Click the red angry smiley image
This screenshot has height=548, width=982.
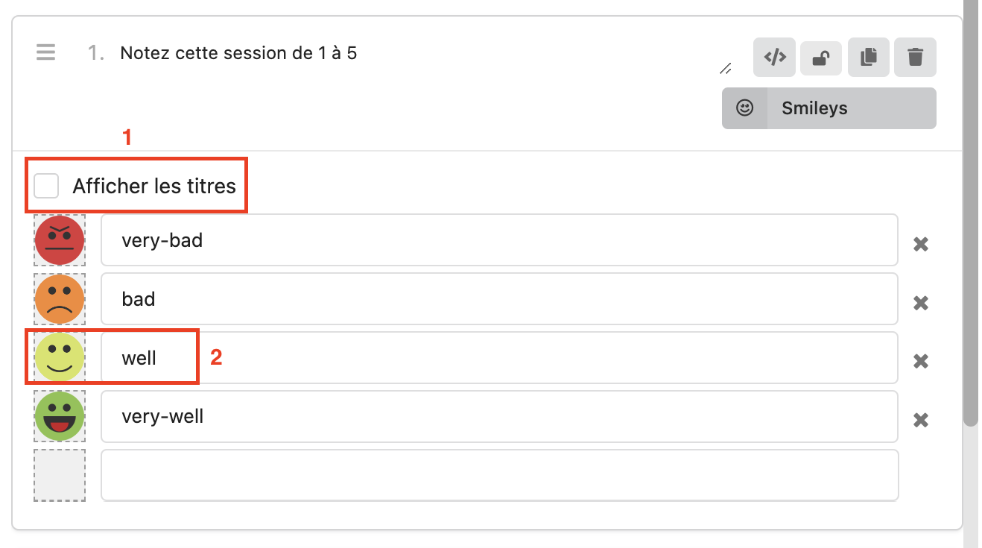click(60, 240)
